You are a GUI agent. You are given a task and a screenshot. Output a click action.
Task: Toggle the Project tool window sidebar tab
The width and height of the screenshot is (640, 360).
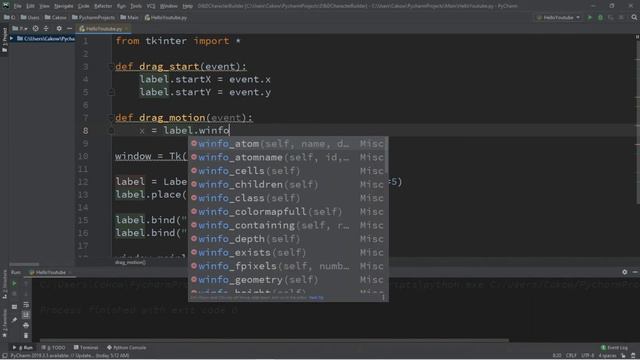[x=4, y=40]
